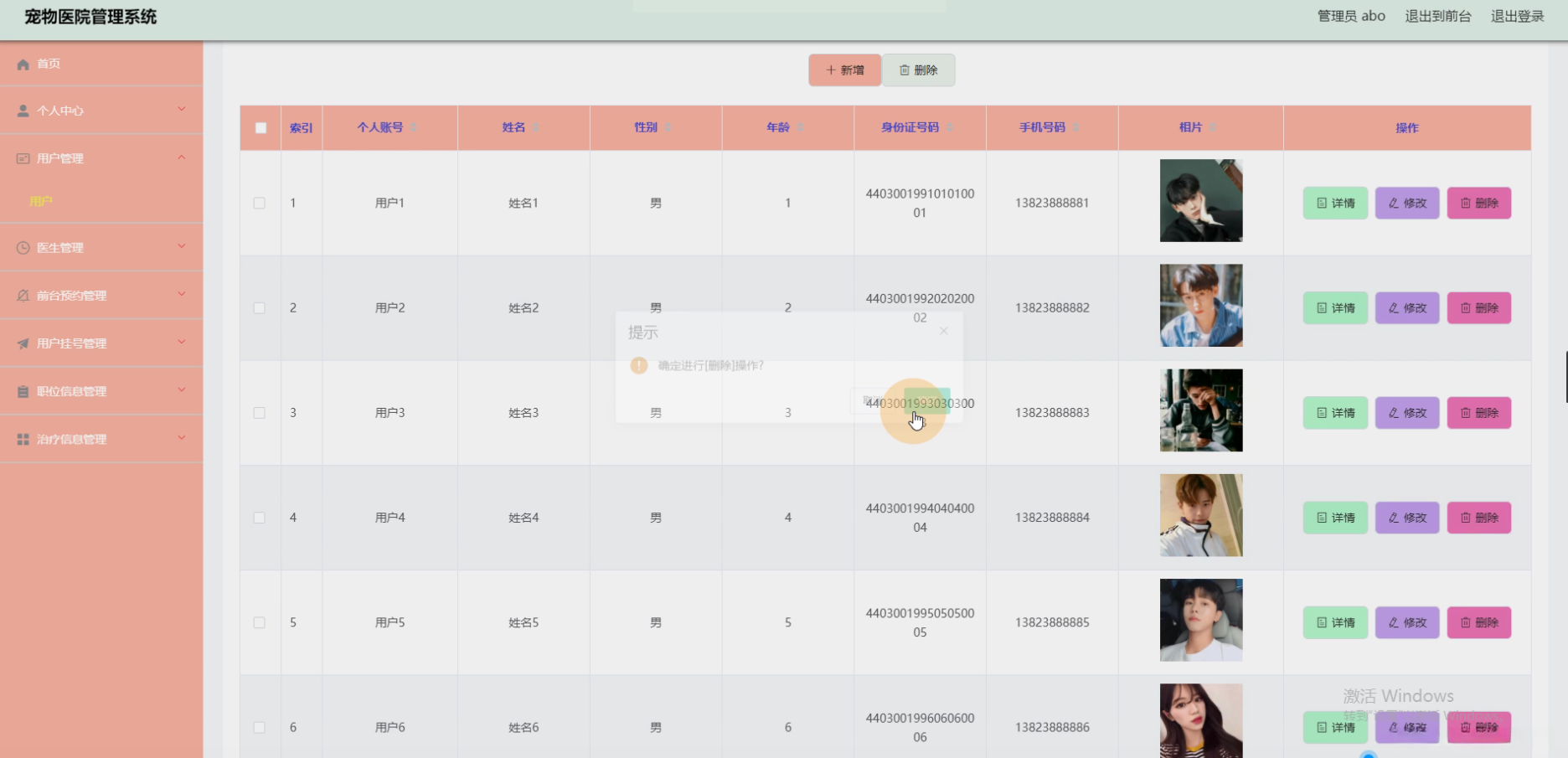Open 详情 for 用户3
1568x758 pixels.
pyautogui.click(x=1335, y=413)
